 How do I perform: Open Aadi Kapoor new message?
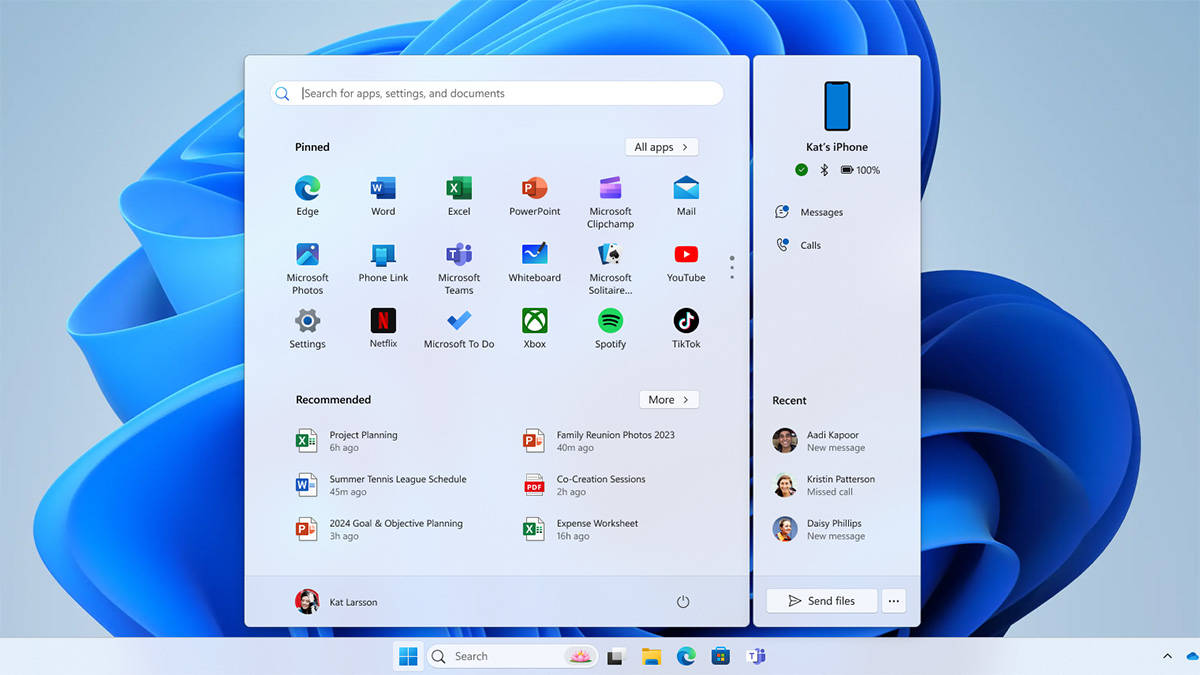[818, 441]
